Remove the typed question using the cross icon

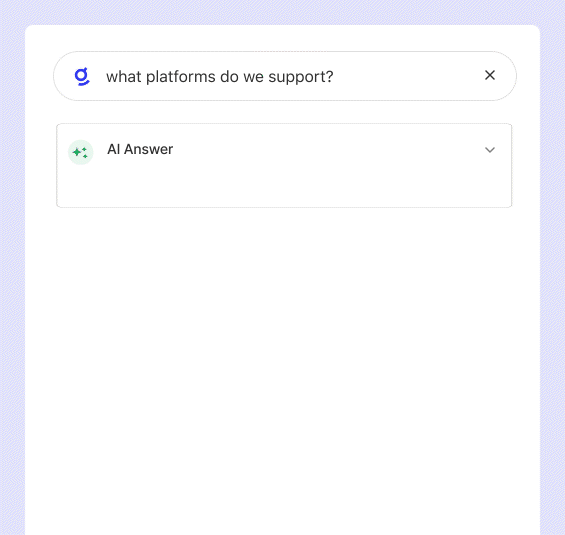point(490,75)
